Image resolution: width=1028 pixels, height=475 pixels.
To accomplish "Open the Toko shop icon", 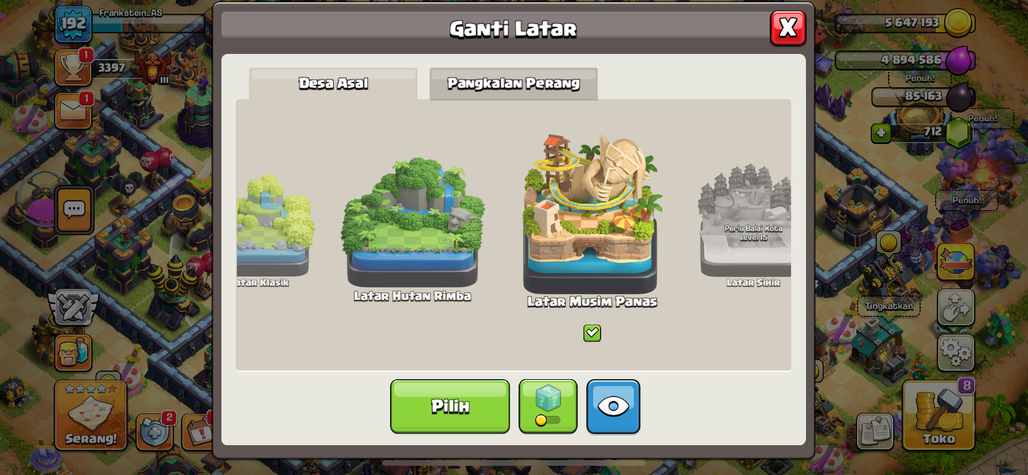I will [939, 415].
